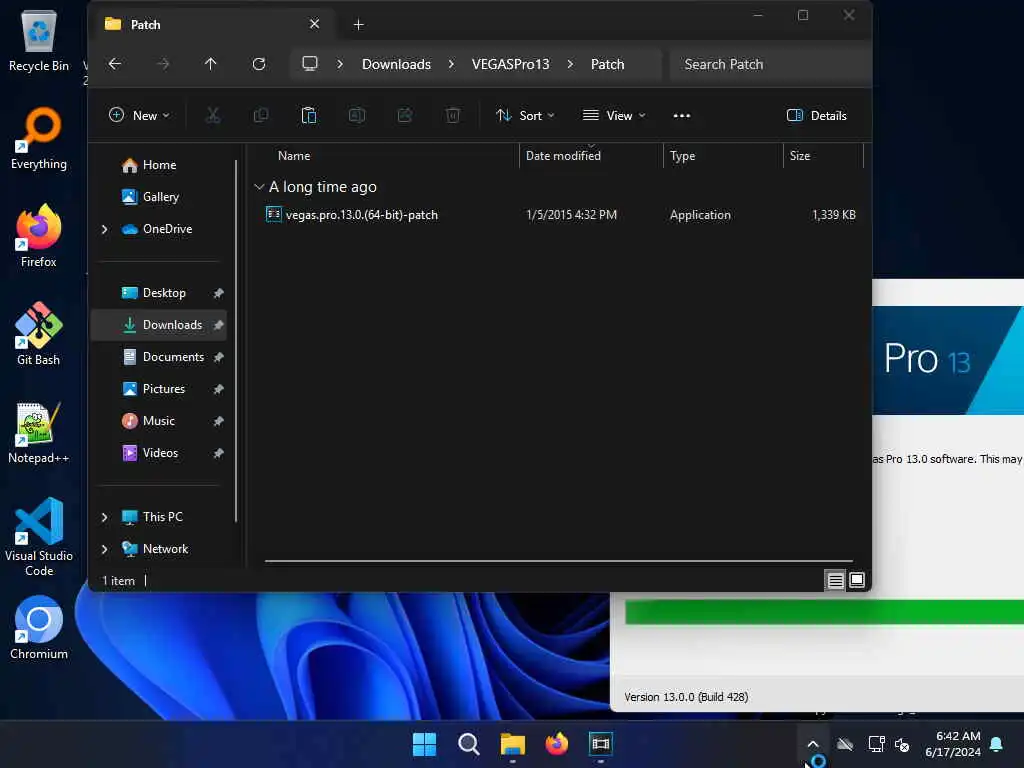Screen dimensions: 1024x768
Task: Open the New dropdown menu
Action: click(x=139, y=116)
